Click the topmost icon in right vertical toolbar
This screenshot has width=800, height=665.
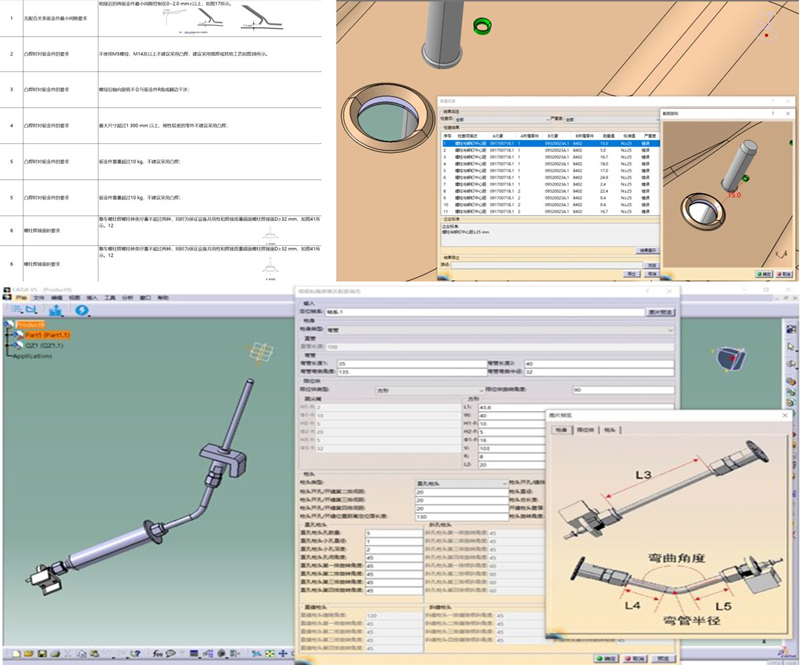pos(791,330)
